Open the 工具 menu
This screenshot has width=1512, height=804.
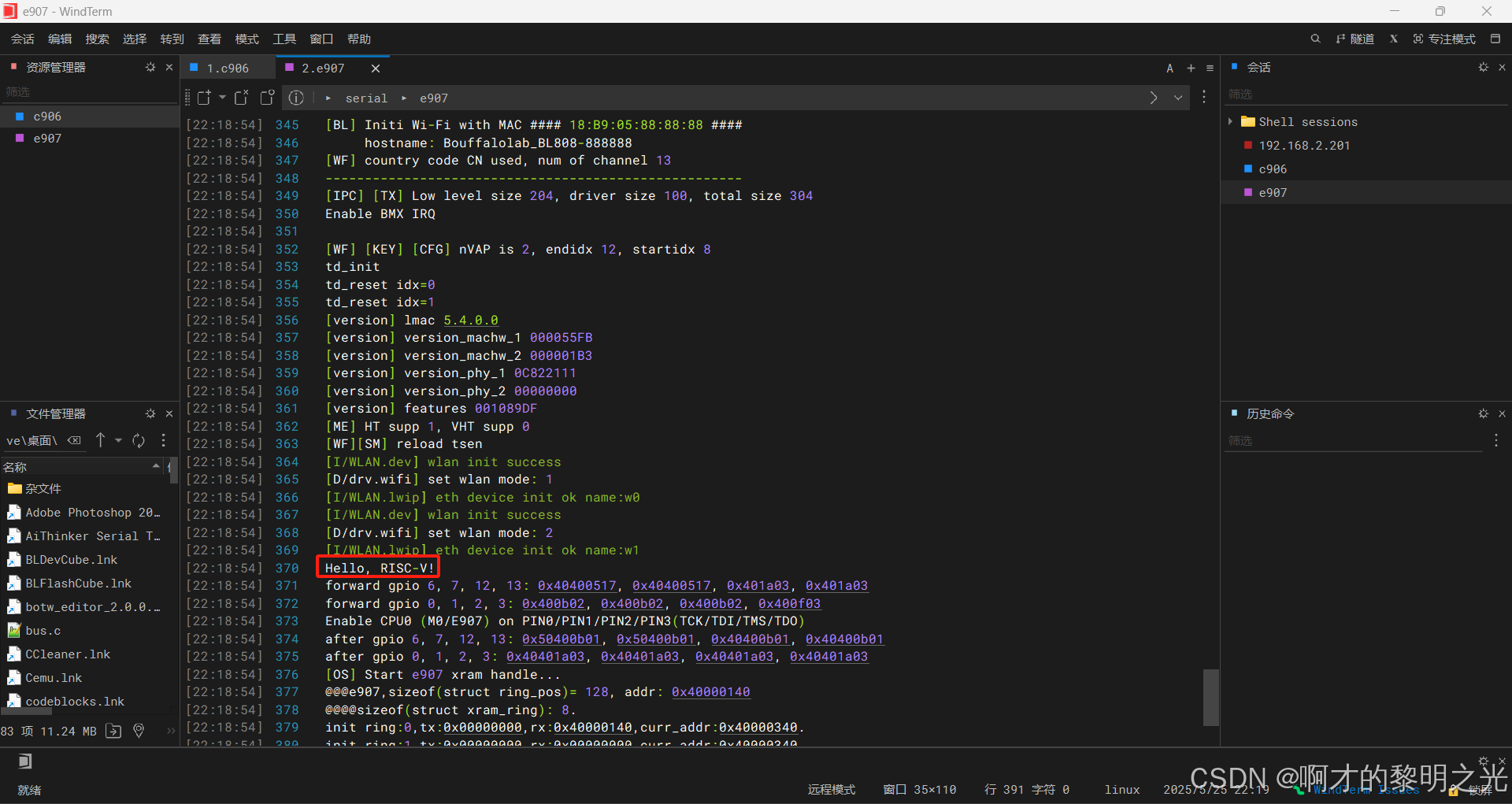pos(284,38)
